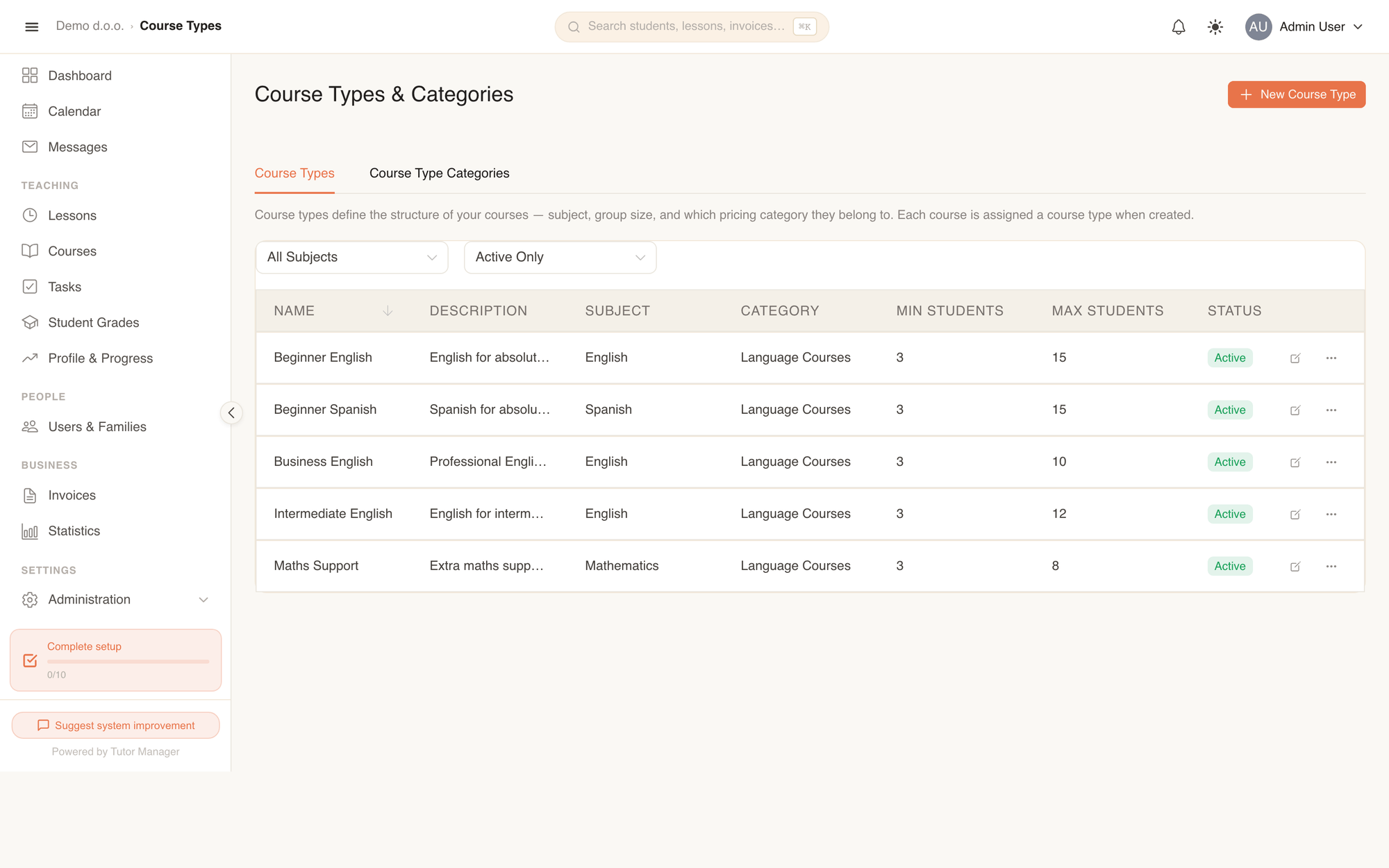Open more options for Beginner Spanish
Viewport: 1389px width, 868px height.
pyautogui.click(x=1331, y=410)
